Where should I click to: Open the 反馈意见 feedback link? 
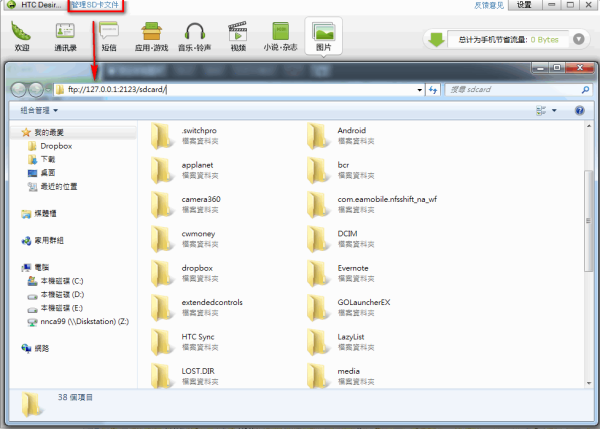coord(489,5)
